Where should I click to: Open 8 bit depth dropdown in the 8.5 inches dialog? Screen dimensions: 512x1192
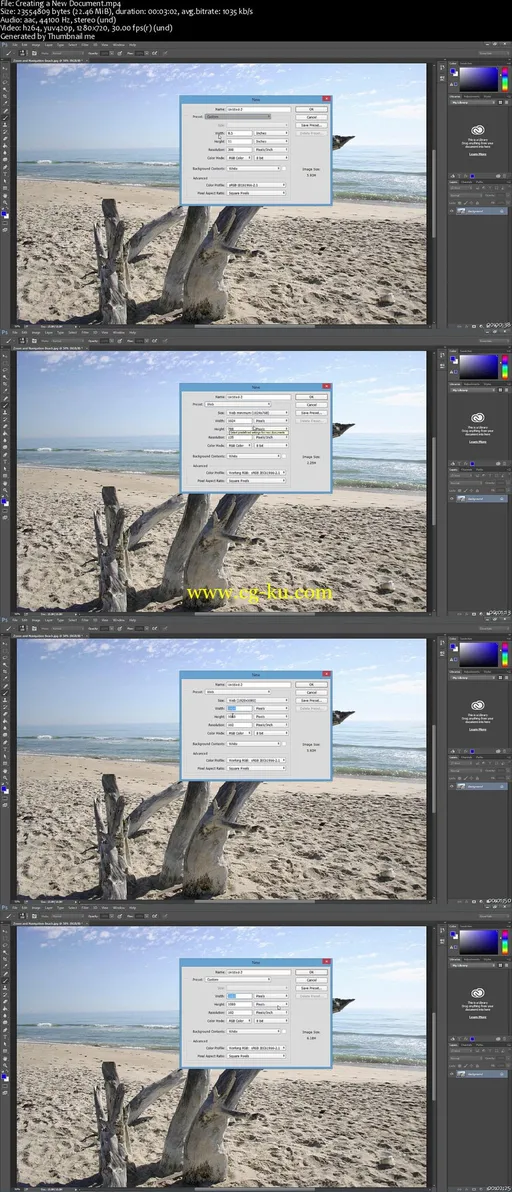click(x=271, y=158)
